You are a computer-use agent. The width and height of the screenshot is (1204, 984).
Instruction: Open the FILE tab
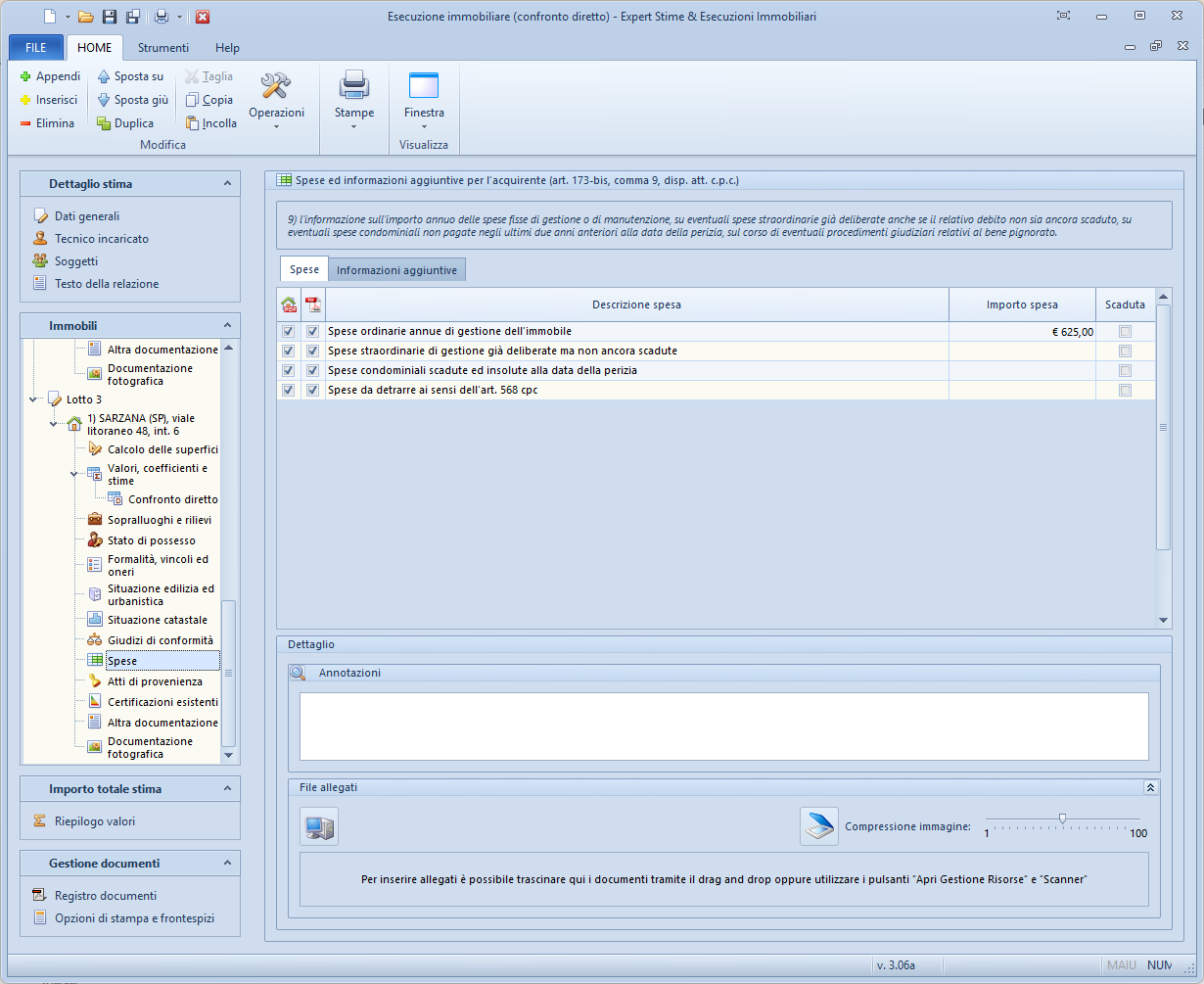pyautogui.click(x=36, y=47)
